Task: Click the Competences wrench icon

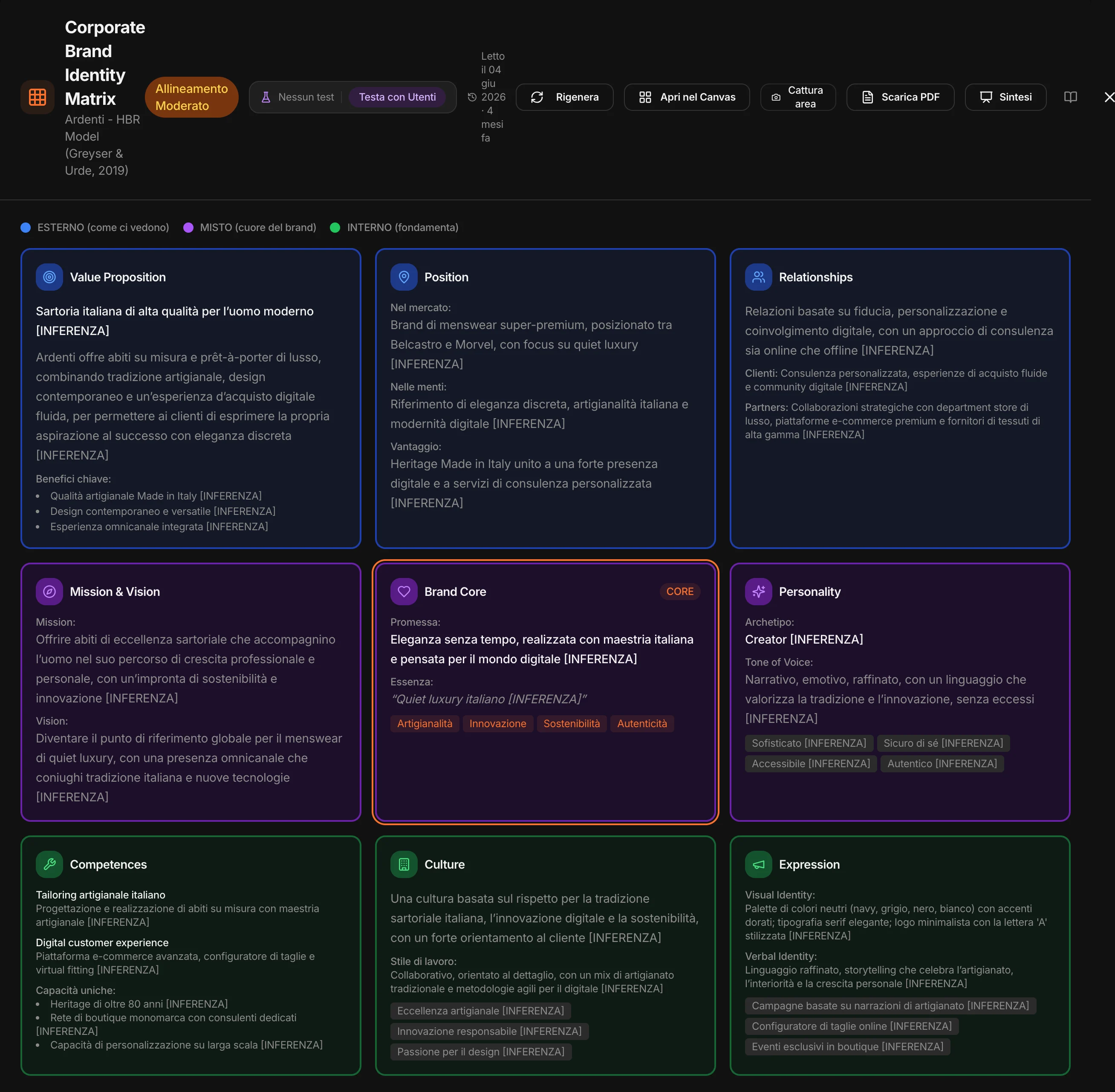Action: coord(49,864)
